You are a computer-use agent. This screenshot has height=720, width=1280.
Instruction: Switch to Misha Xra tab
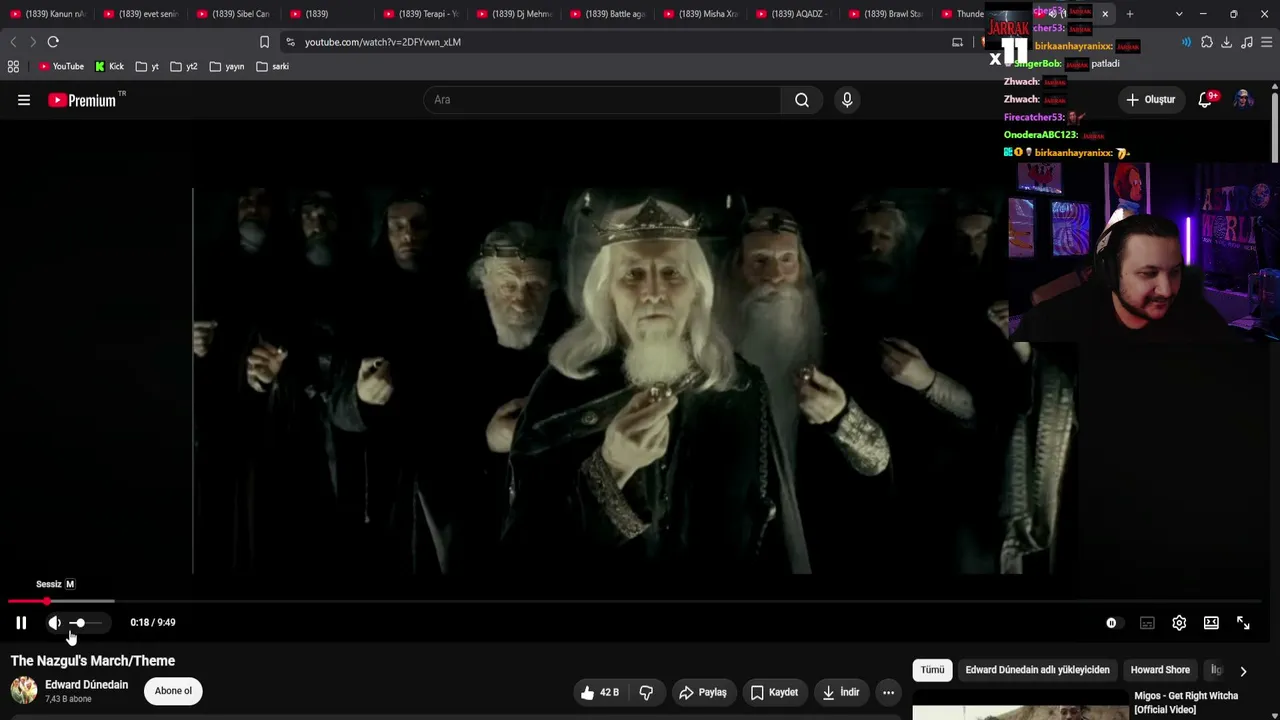(702, 14)
